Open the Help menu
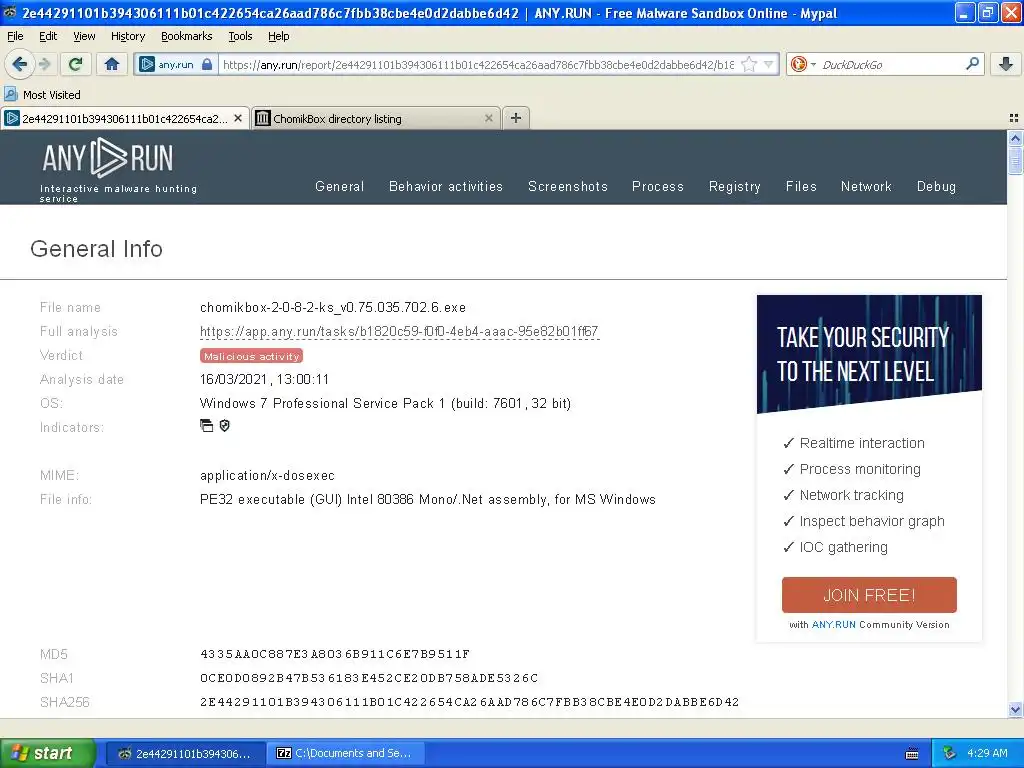Screen dimensions: 1024x768 pyautogui.click(x=279, y=36)
